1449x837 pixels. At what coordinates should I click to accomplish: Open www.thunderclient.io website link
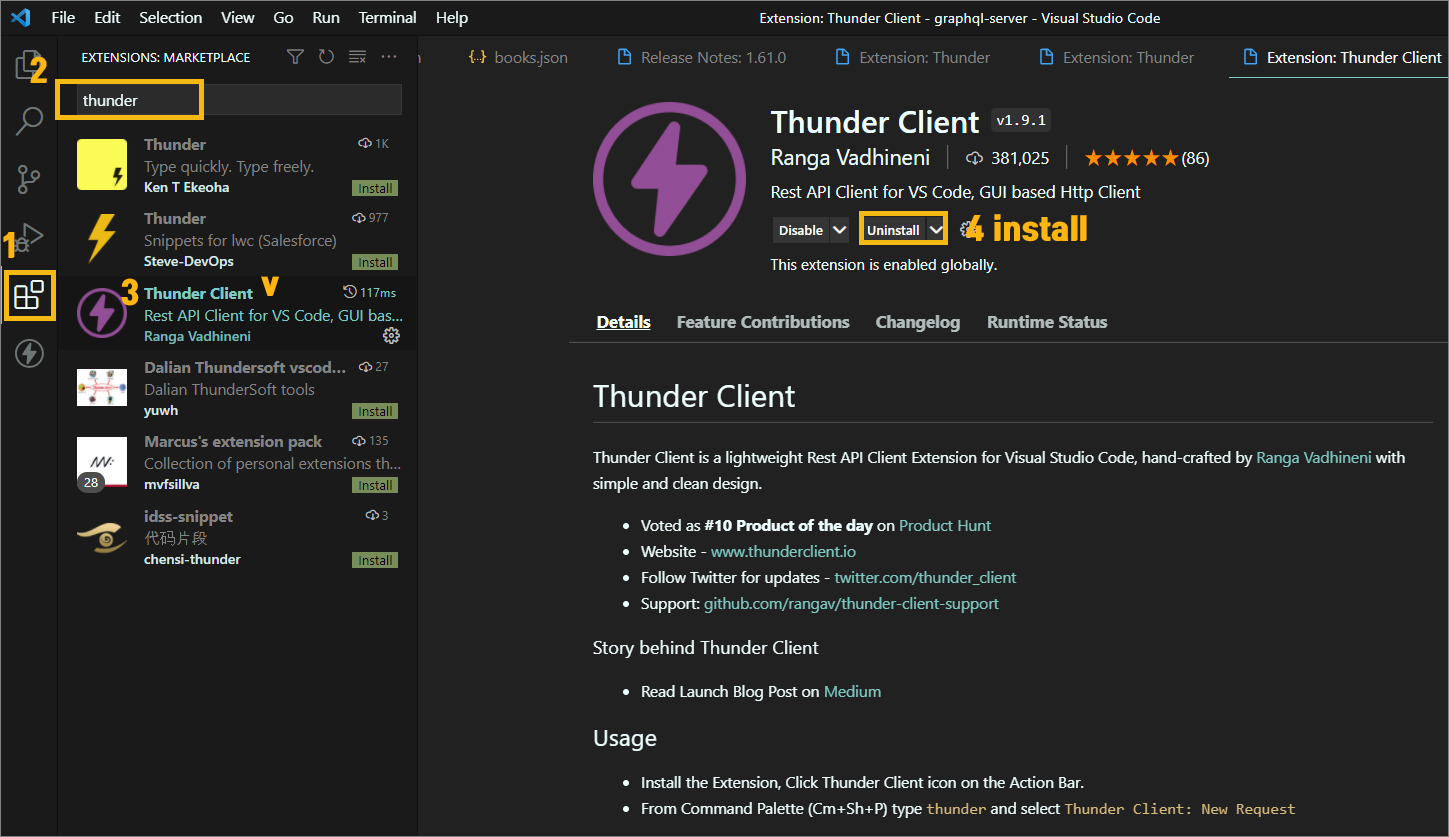click(x=783, y=551)
